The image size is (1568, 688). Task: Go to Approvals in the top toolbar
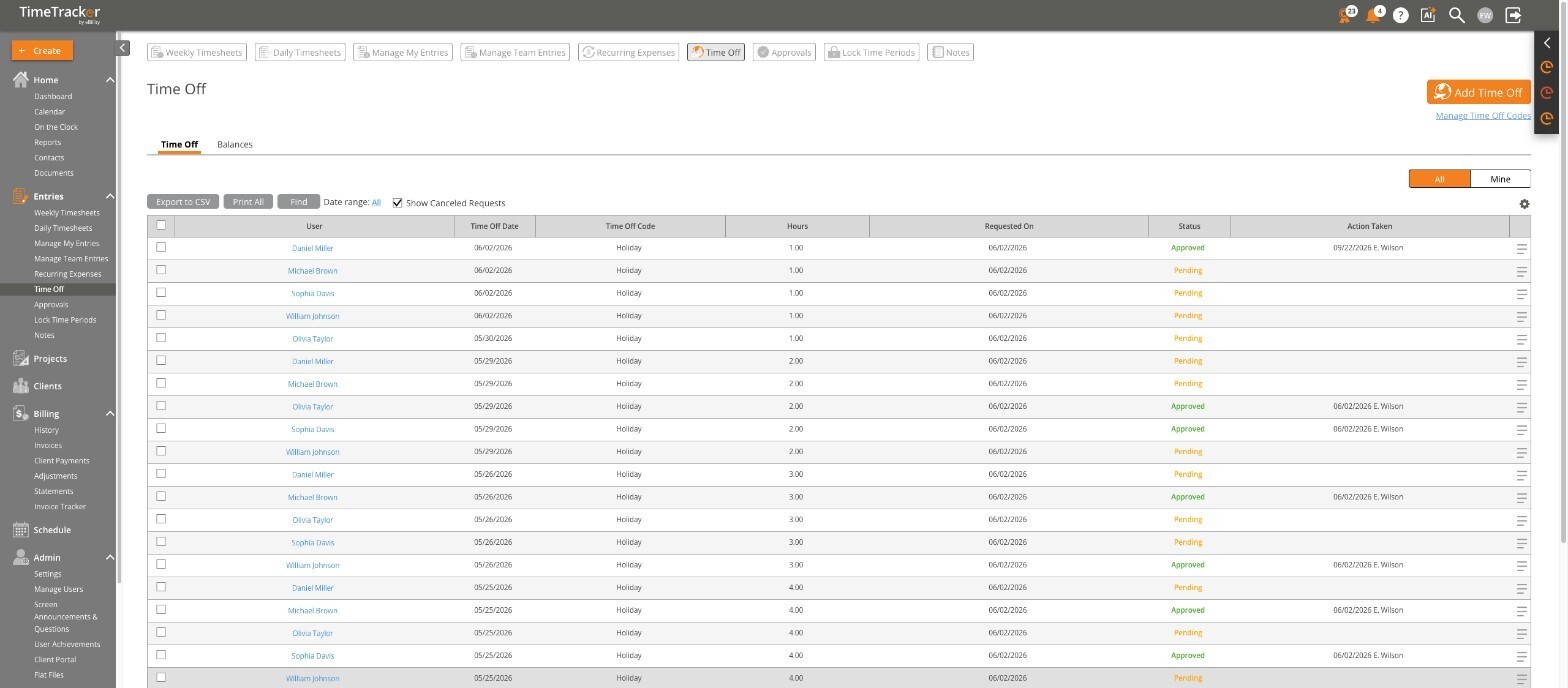coord(784,52)
